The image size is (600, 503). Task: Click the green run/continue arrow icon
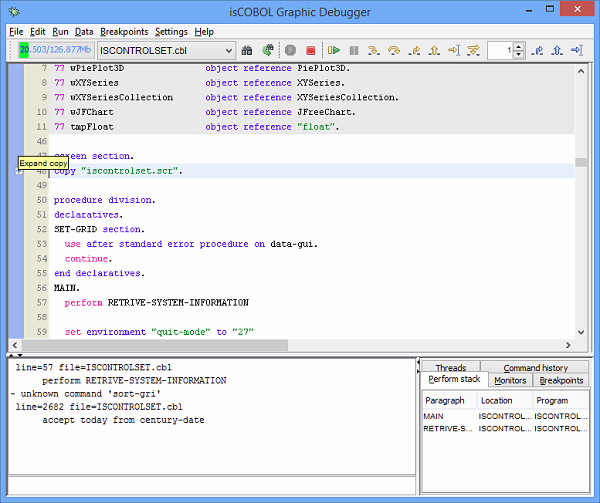(x=334, y=50)
